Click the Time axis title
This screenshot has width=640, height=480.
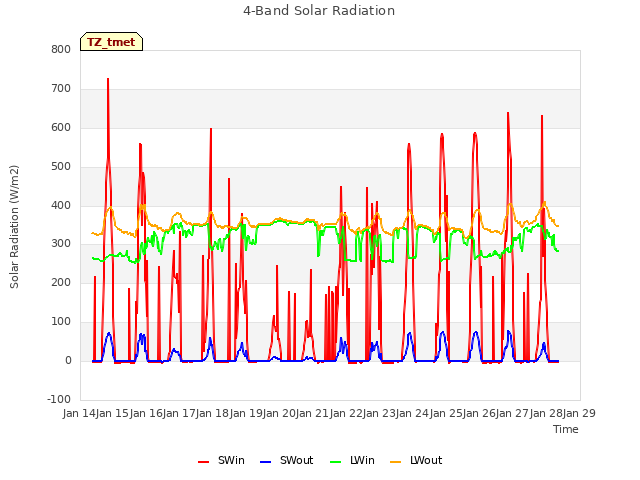pyautogui.click(x=566, y=429)
